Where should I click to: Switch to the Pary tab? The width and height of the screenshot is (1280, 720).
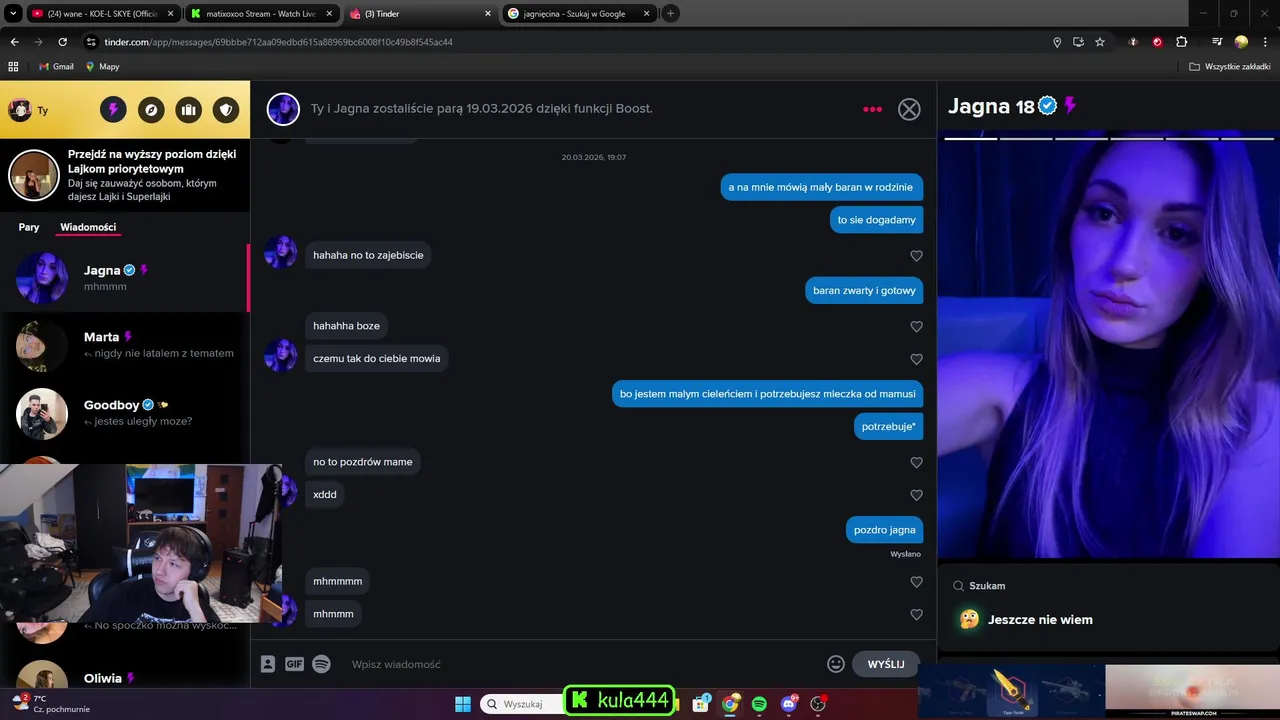click(x=29, y=227)
